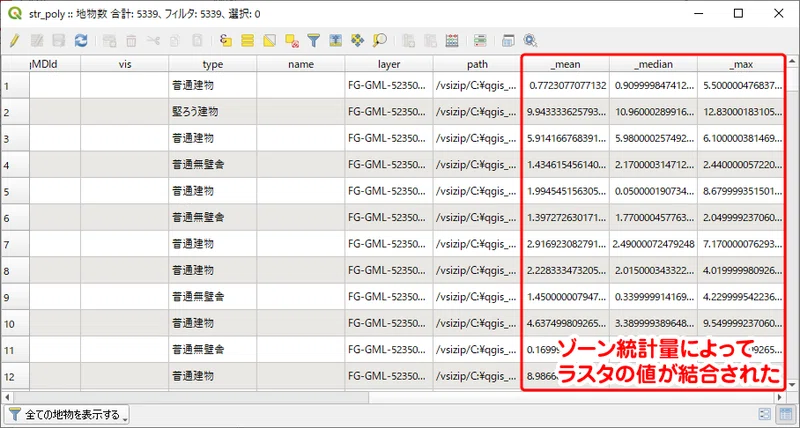Click the add feature icon
This screenshot has width=800, height=428.
pos(109,40)
